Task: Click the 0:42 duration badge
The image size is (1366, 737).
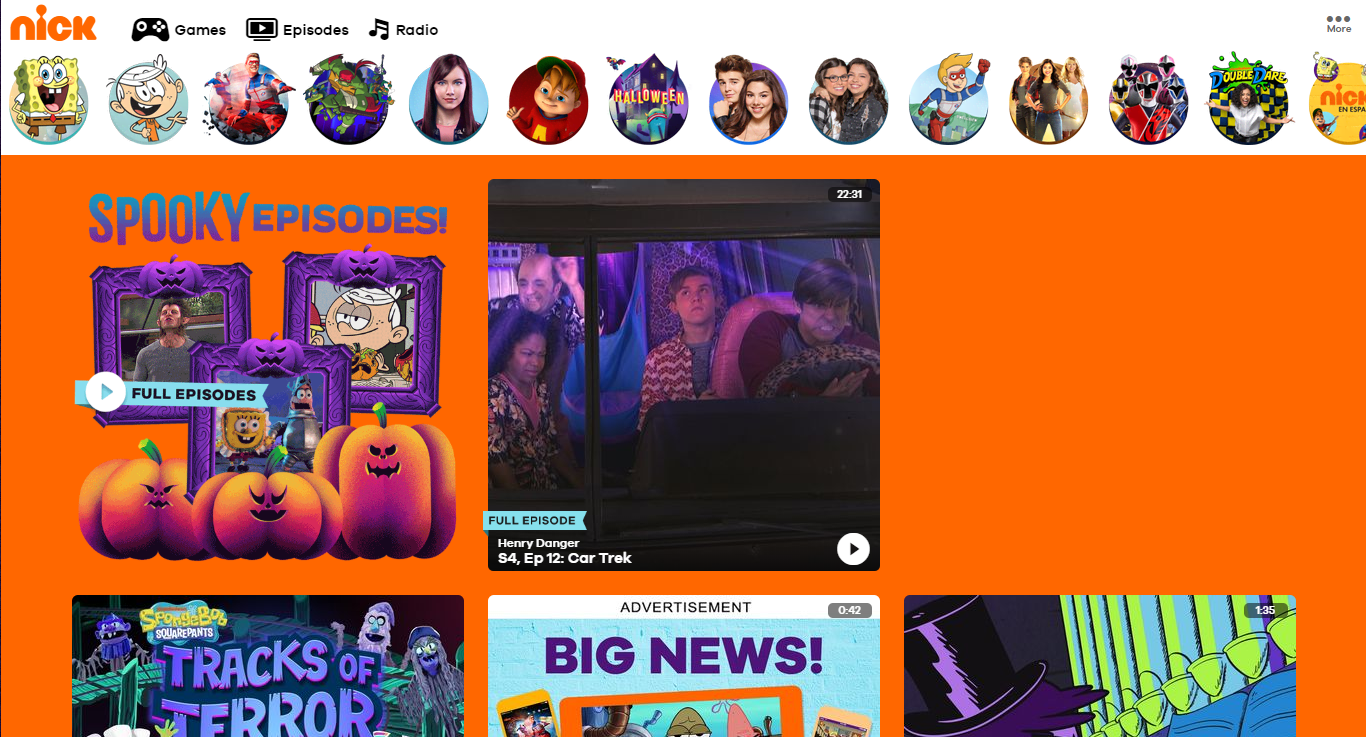Action: pyautogui.click(x=849, y=610)
